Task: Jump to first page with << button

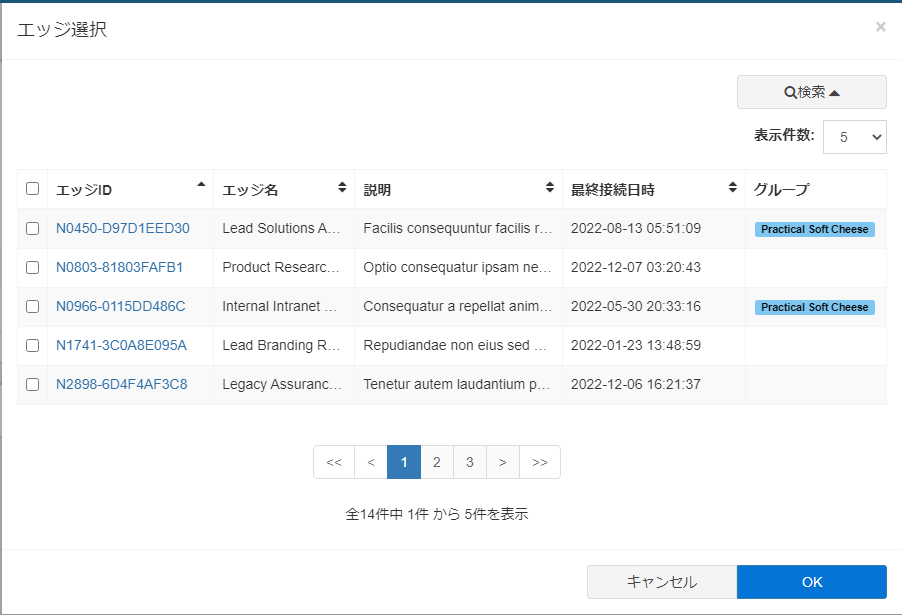Action: tap(334, 462)
